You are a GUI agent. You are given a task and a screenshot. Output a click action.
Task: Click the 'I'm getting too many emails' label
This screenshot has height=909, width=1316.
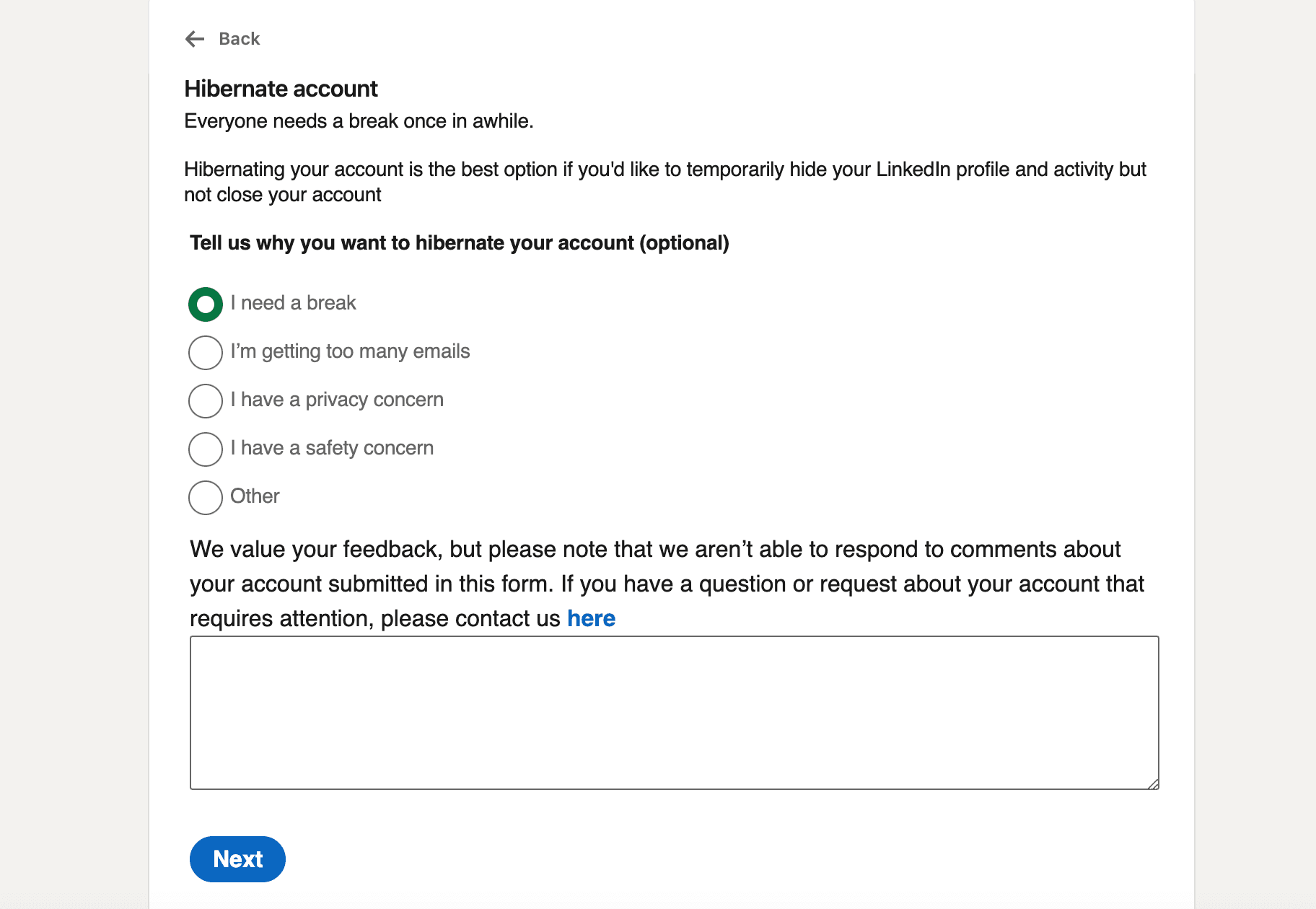(x=350, y=351)
